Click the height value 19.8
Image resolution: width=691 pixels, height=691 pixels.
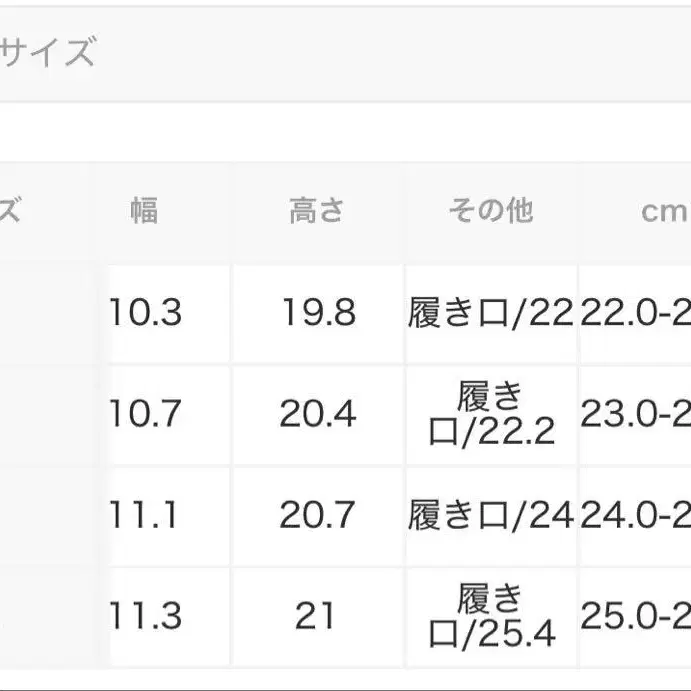(x=318, y=314)
